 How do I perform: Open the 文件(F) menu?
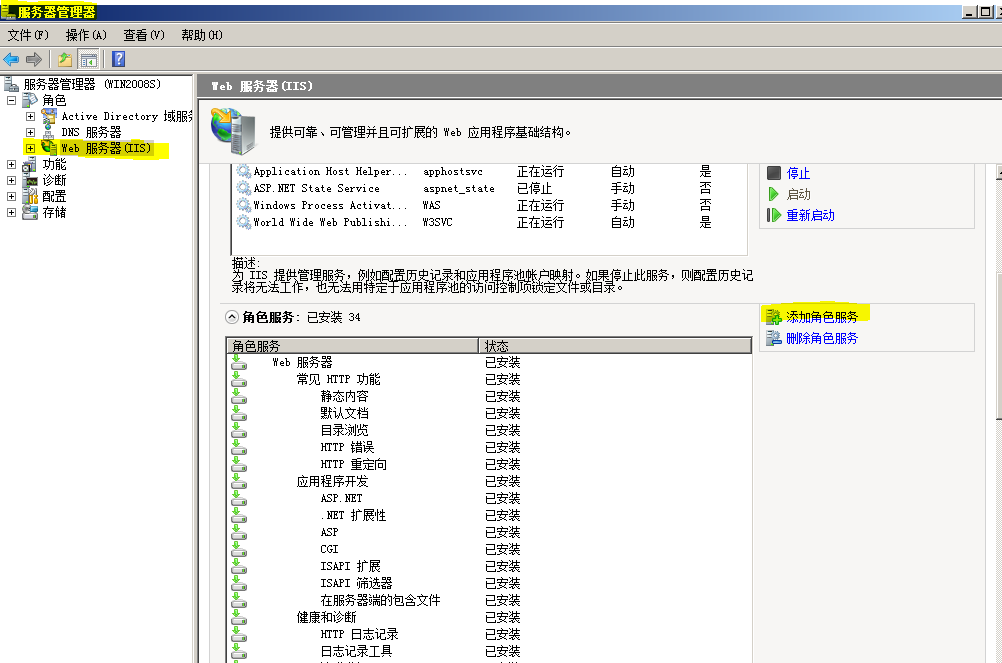click(x=28, y=35)
